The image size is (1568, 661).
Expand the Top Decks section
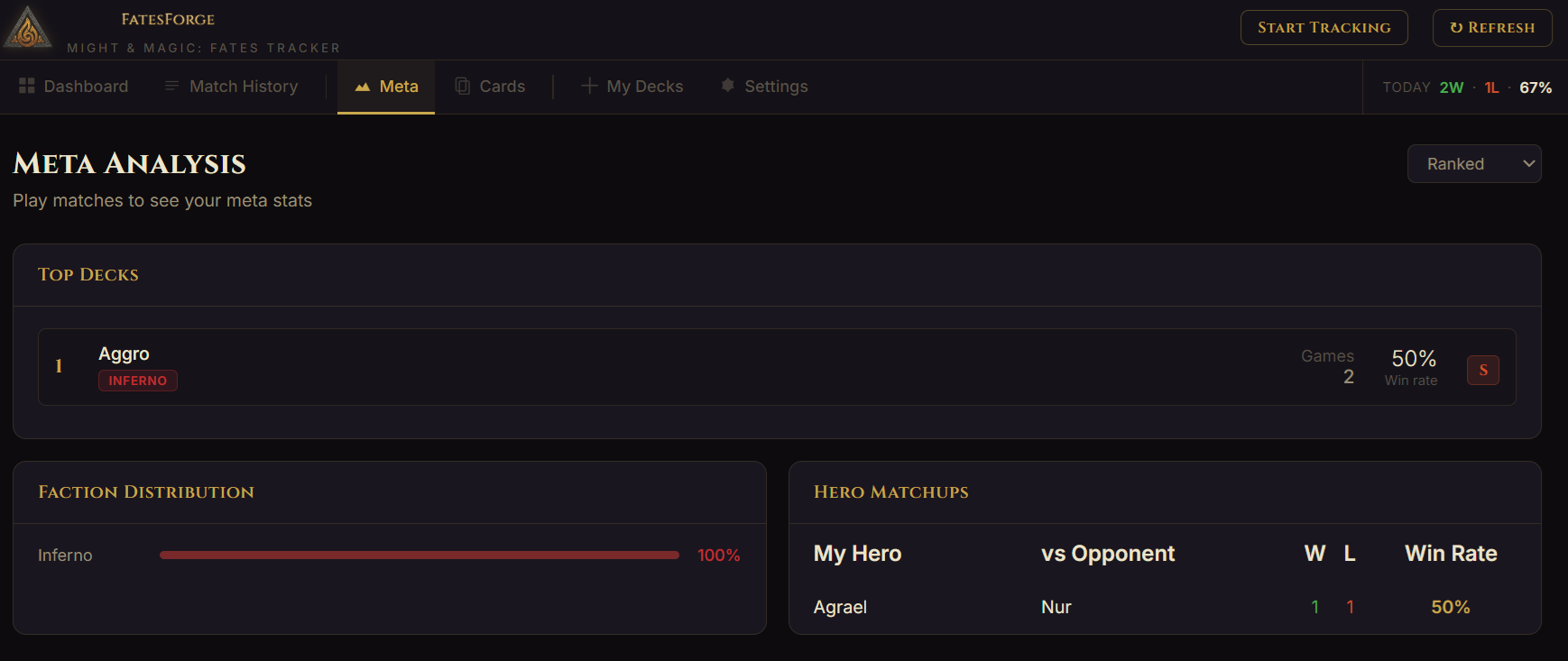[88, 274]
